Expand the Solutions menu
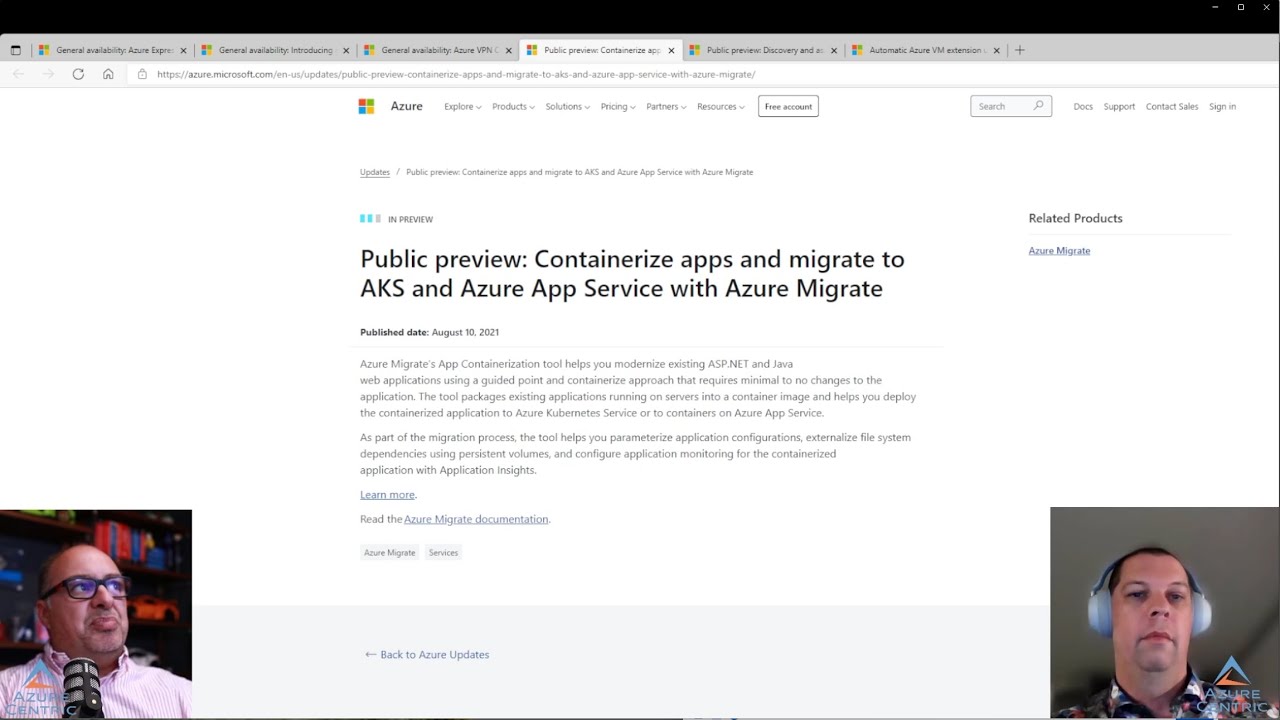 tap(567, 106)
